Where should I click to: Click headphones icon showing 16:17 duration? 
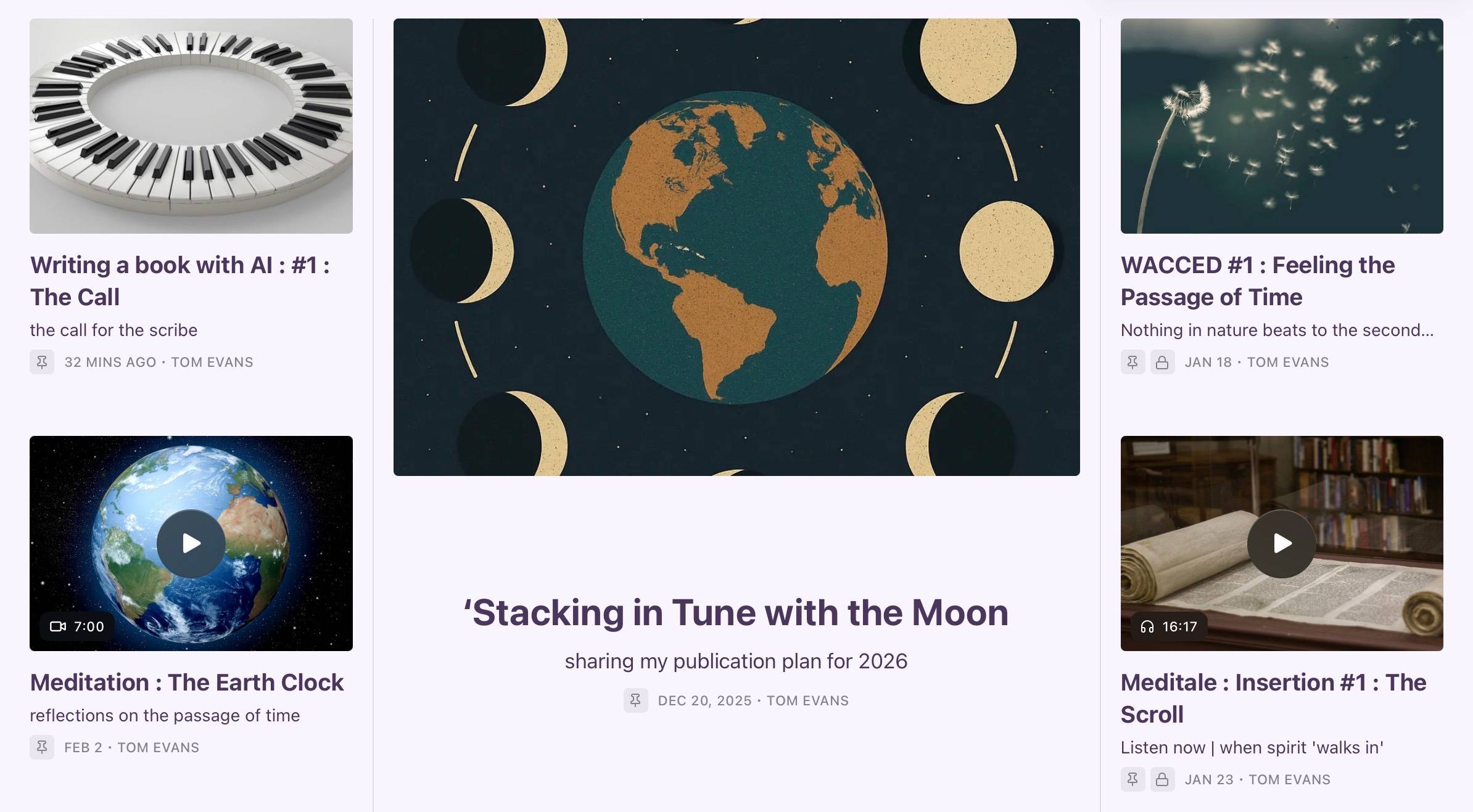click(x=1147, y=626)
